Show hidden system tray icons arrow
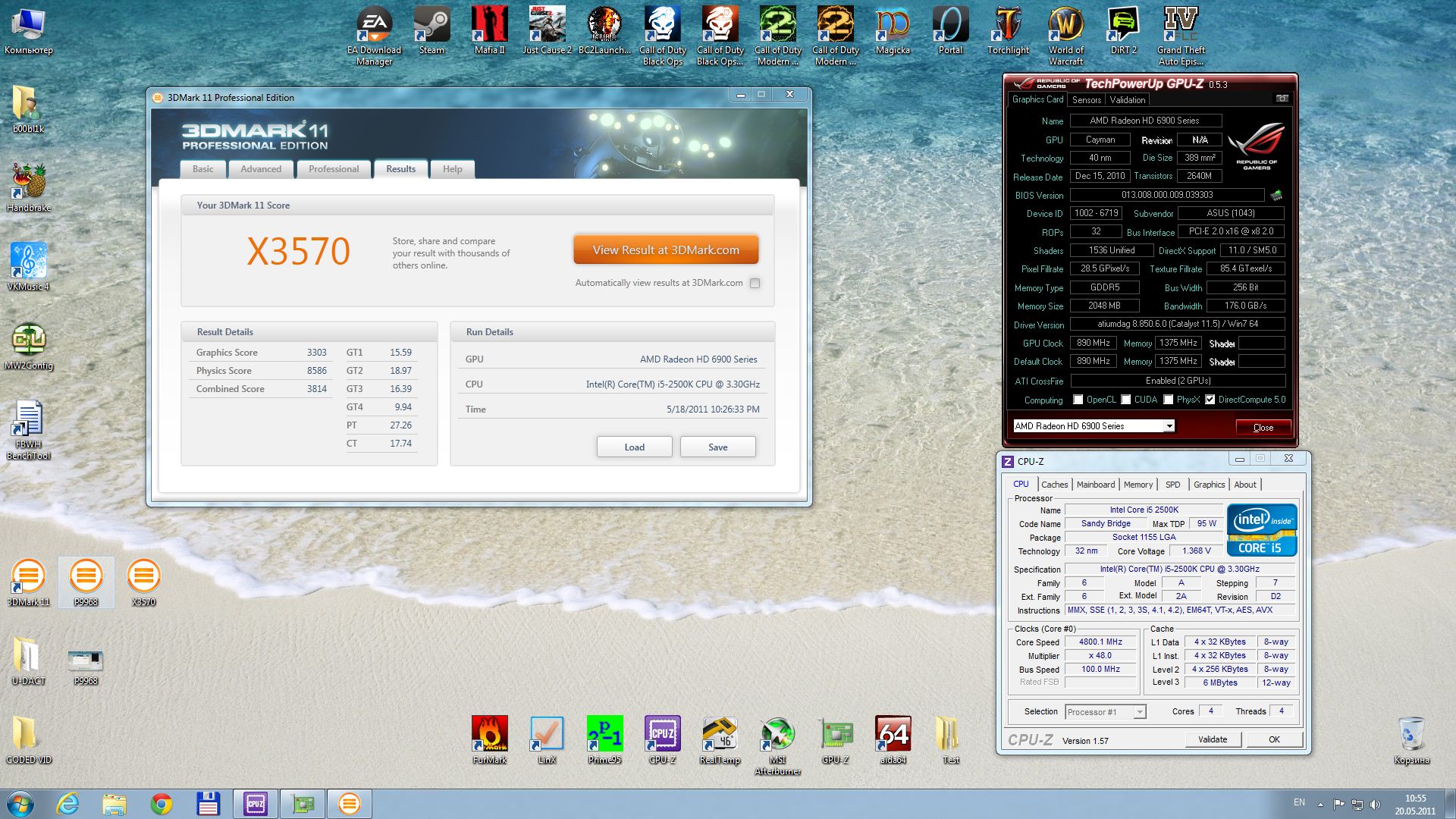This screenshot has height=819, width=1456. [1320, 804]
